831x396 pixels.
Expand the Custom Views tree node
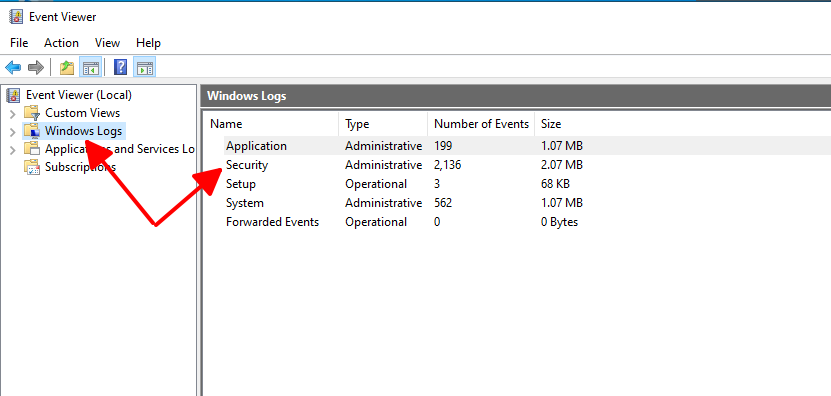tap(13, 113)
